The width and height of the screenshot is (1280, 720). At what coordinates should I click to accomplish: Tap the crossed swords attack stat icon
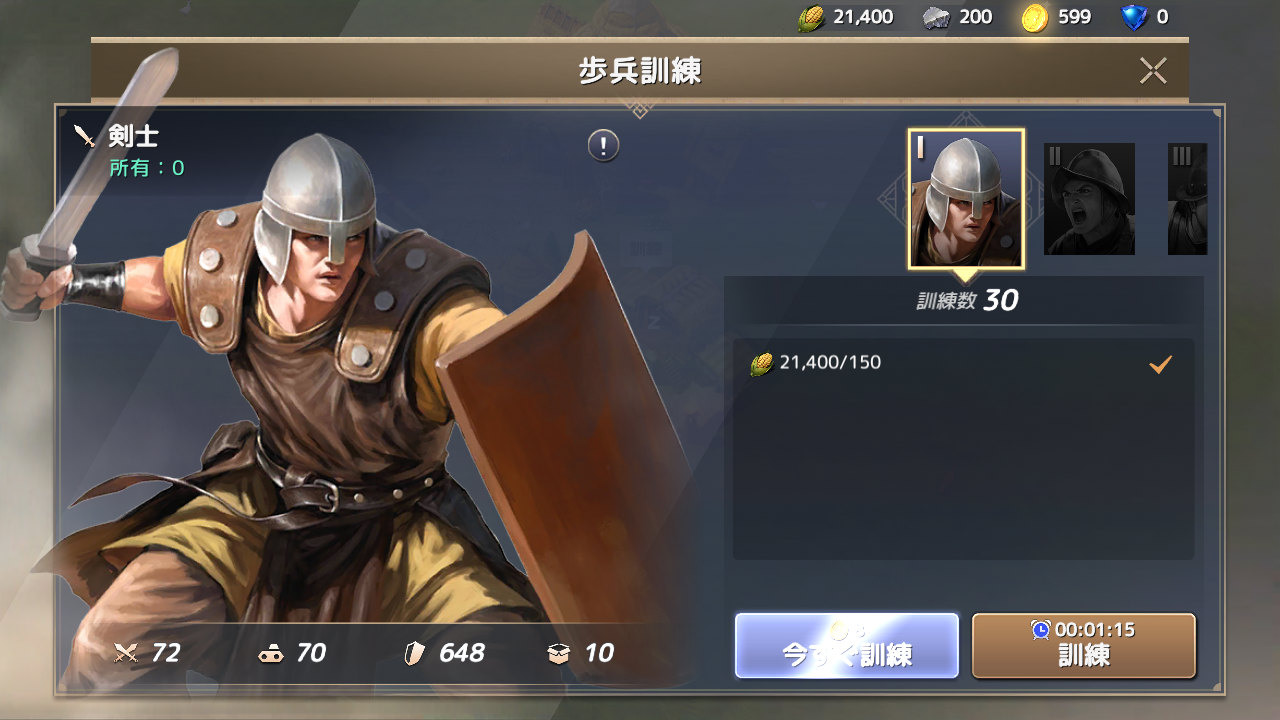[x=126, y=653]
